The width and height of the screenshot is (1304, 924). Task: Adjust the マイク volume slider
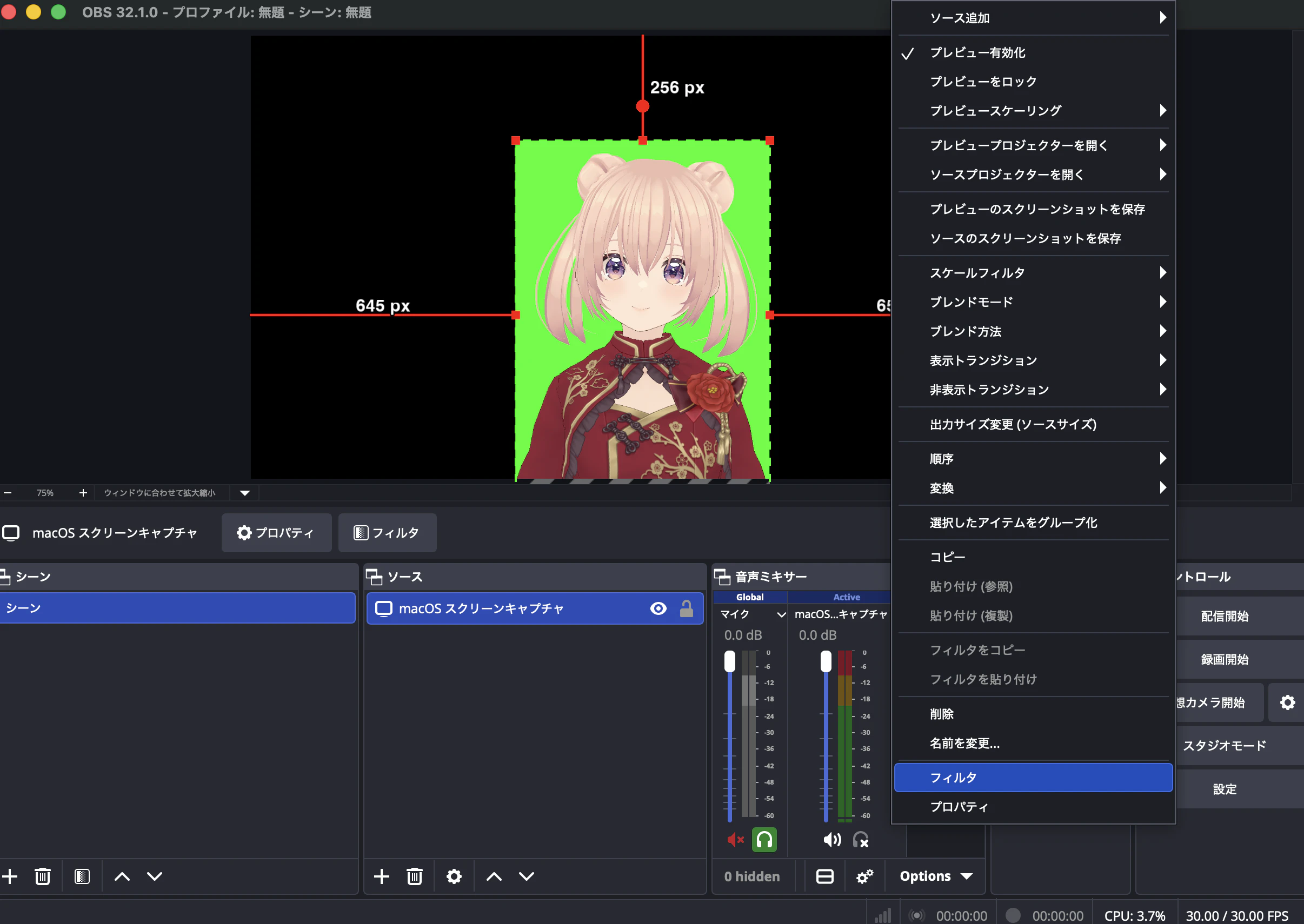(729, 662)
